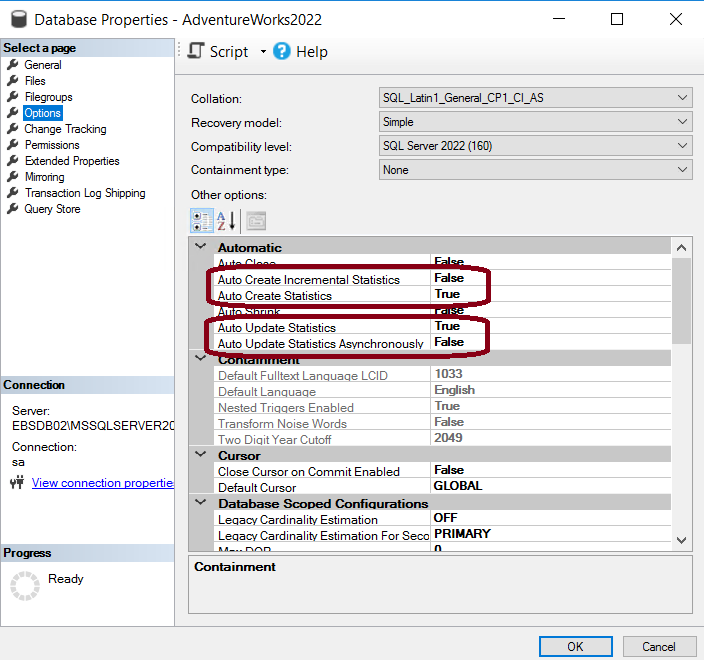Open Script dropdown arrow
Viewport: 704px width, 660px height.
(x=263, y=51)
